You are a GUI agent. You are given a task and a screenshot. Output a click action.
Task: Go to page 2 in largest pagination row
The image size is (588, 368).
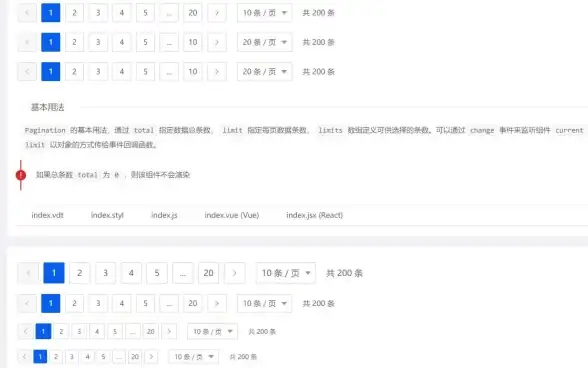80,273
